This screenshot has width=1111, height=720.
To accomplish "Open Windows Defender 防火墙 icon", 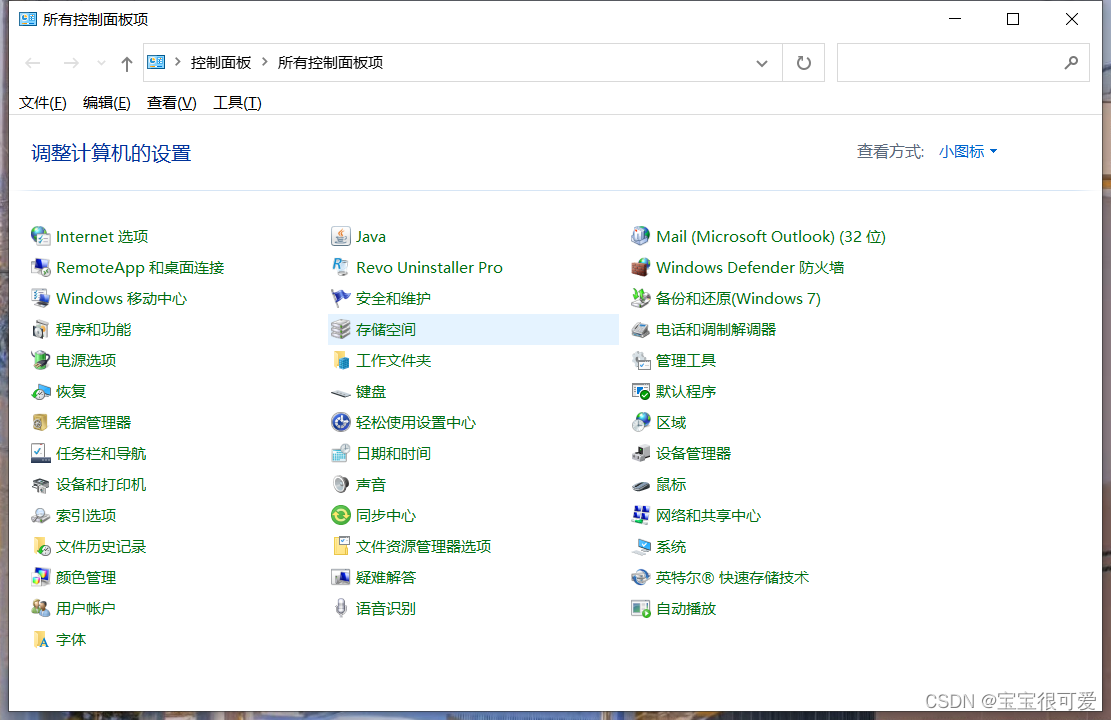I will 641,267.
